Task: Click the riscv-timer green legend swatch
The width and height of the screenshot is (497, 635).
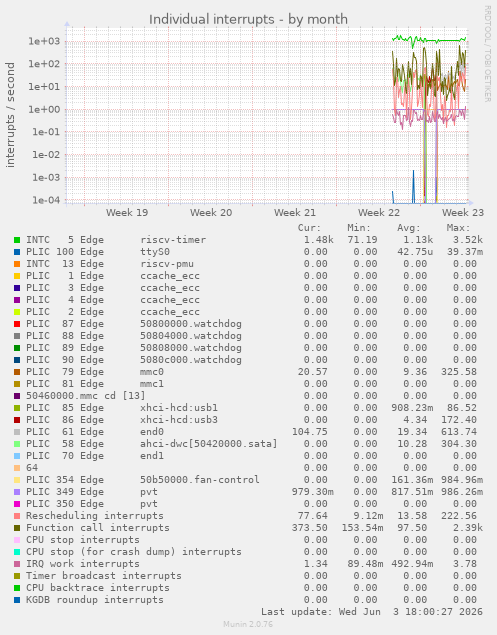Action: coord(17,240)
